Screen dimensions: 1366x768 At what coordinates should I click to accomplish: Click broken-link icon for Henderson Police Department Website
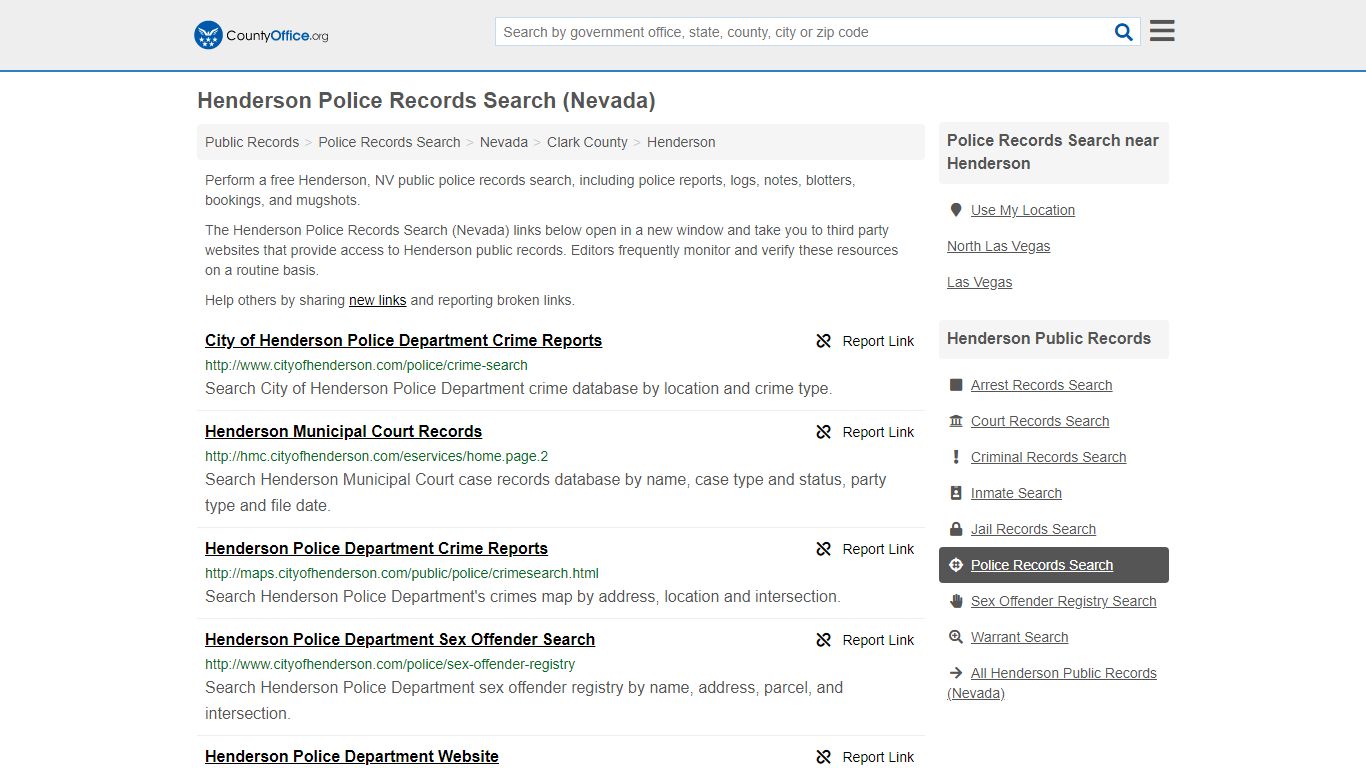coord(824,757)
